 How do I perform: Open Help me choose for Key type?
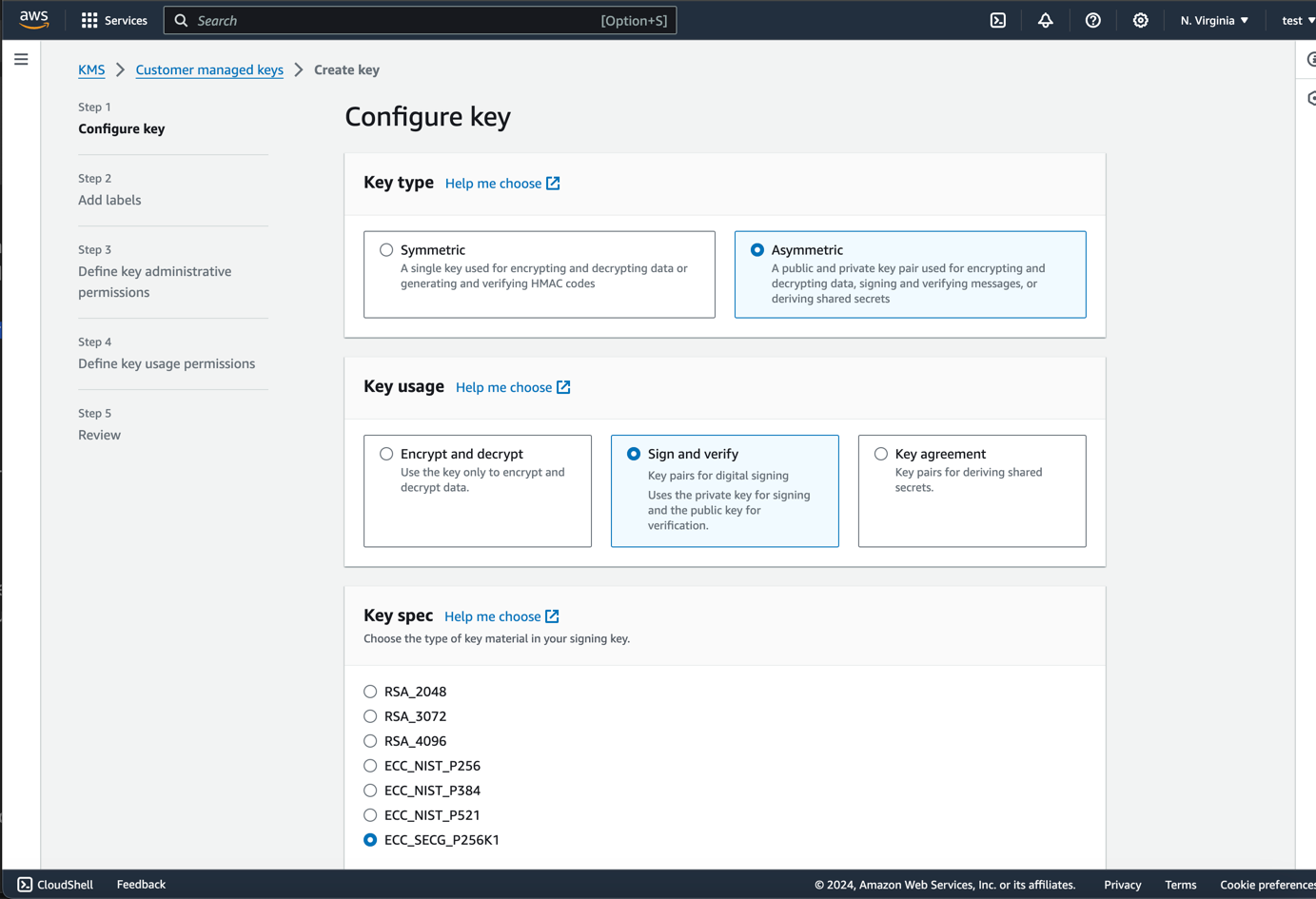pyautogui.click(x=493, y=183)
